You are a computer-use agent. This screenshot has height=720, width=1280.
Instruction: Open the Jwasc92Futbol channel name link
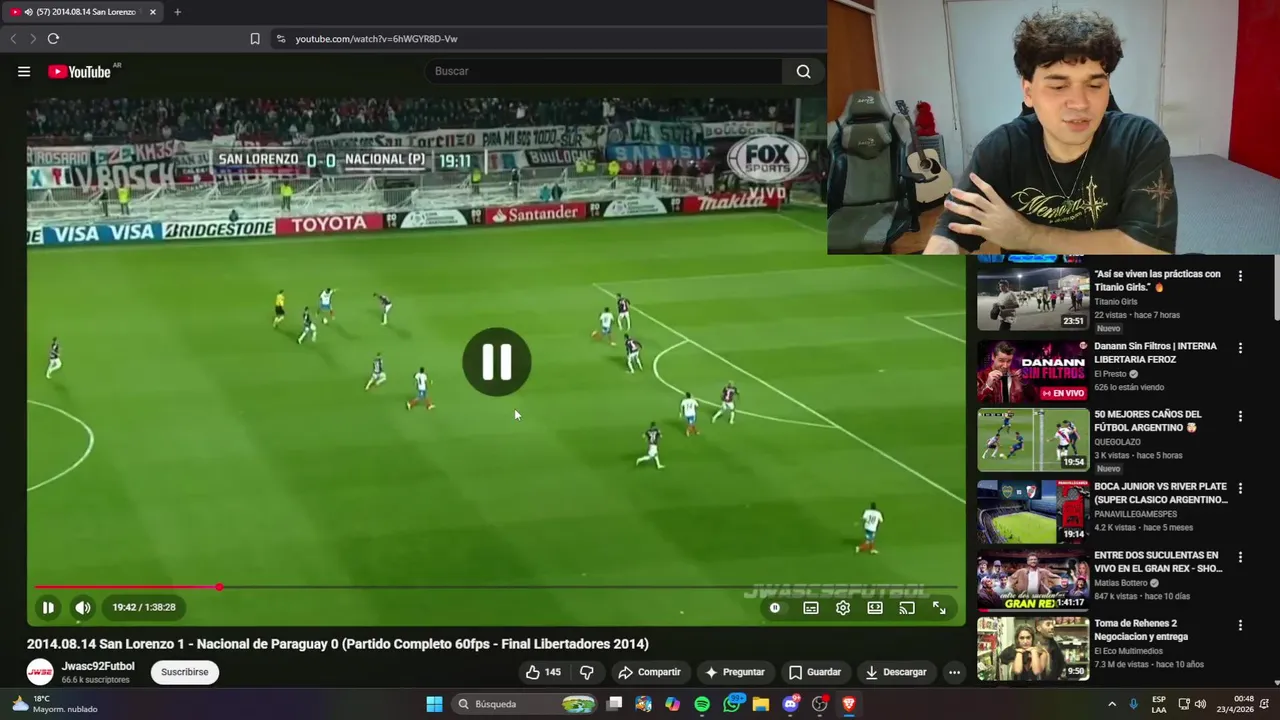98,666
